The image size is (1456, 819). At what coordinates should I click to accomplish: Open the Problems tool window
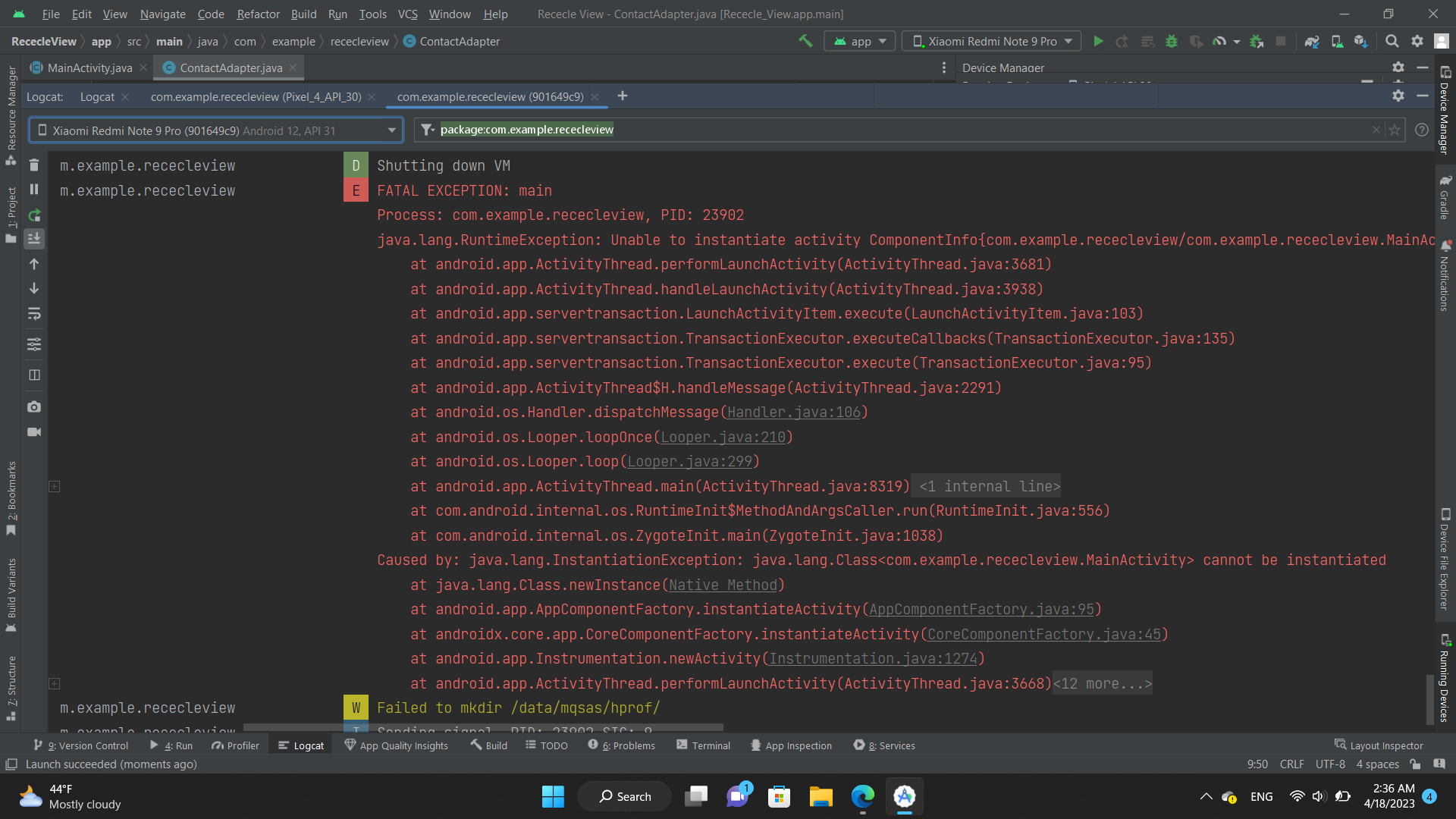tap(621, 745)
